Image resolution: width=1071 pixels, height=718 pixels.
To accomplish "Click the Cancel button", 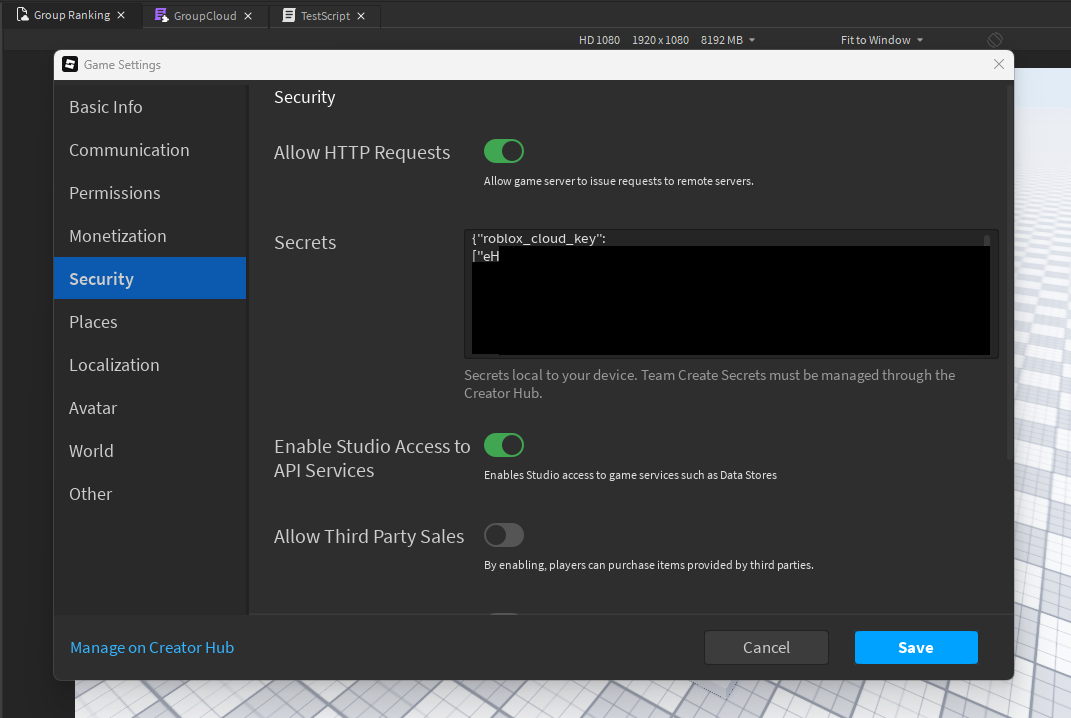I will pyautogui.click(x=766, y=648).
